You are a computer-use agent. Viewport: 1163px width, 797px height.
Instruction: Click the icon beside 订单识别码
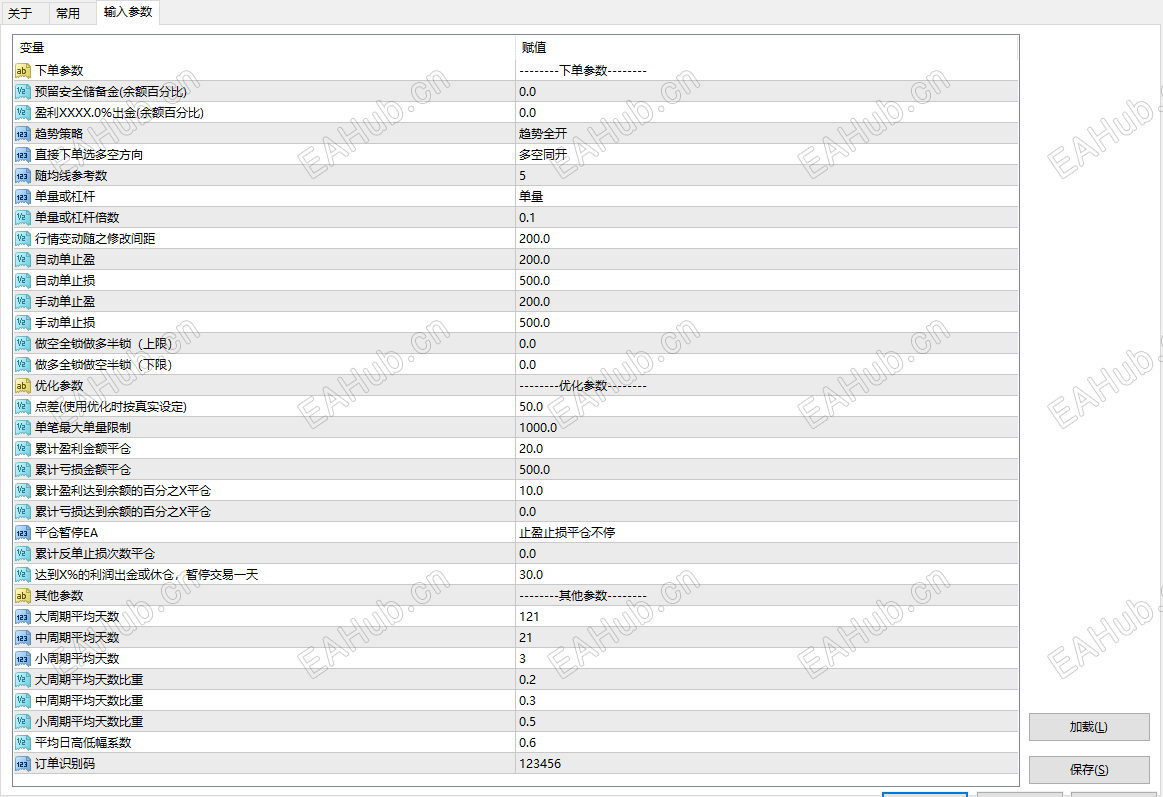point(22,764)
